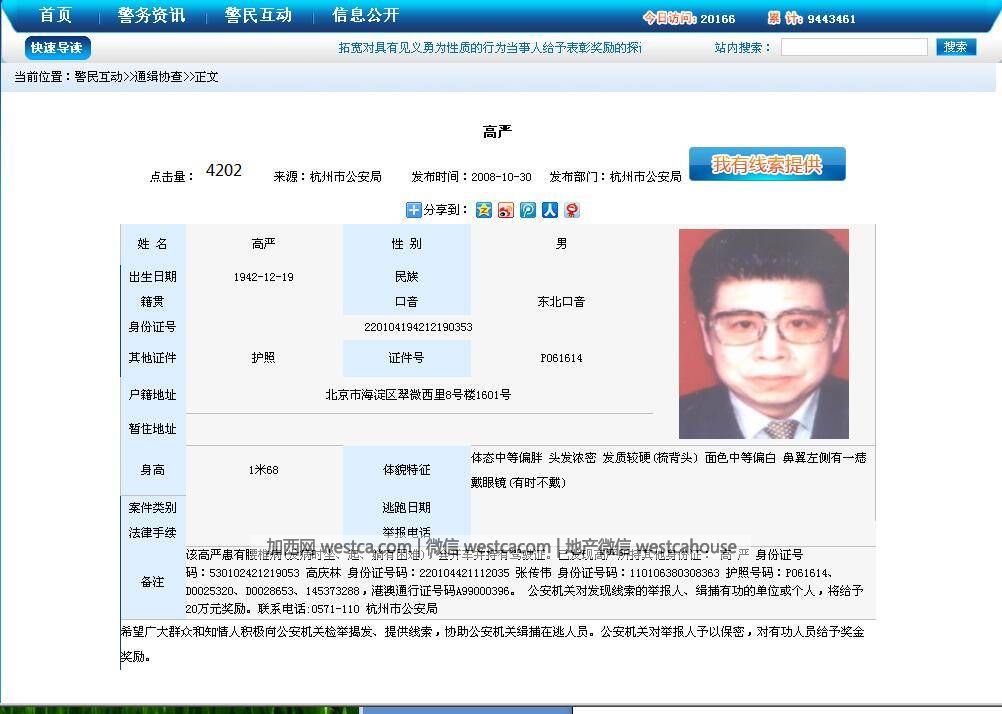
Task: Click the blue plus share icon
Action: 413,210
